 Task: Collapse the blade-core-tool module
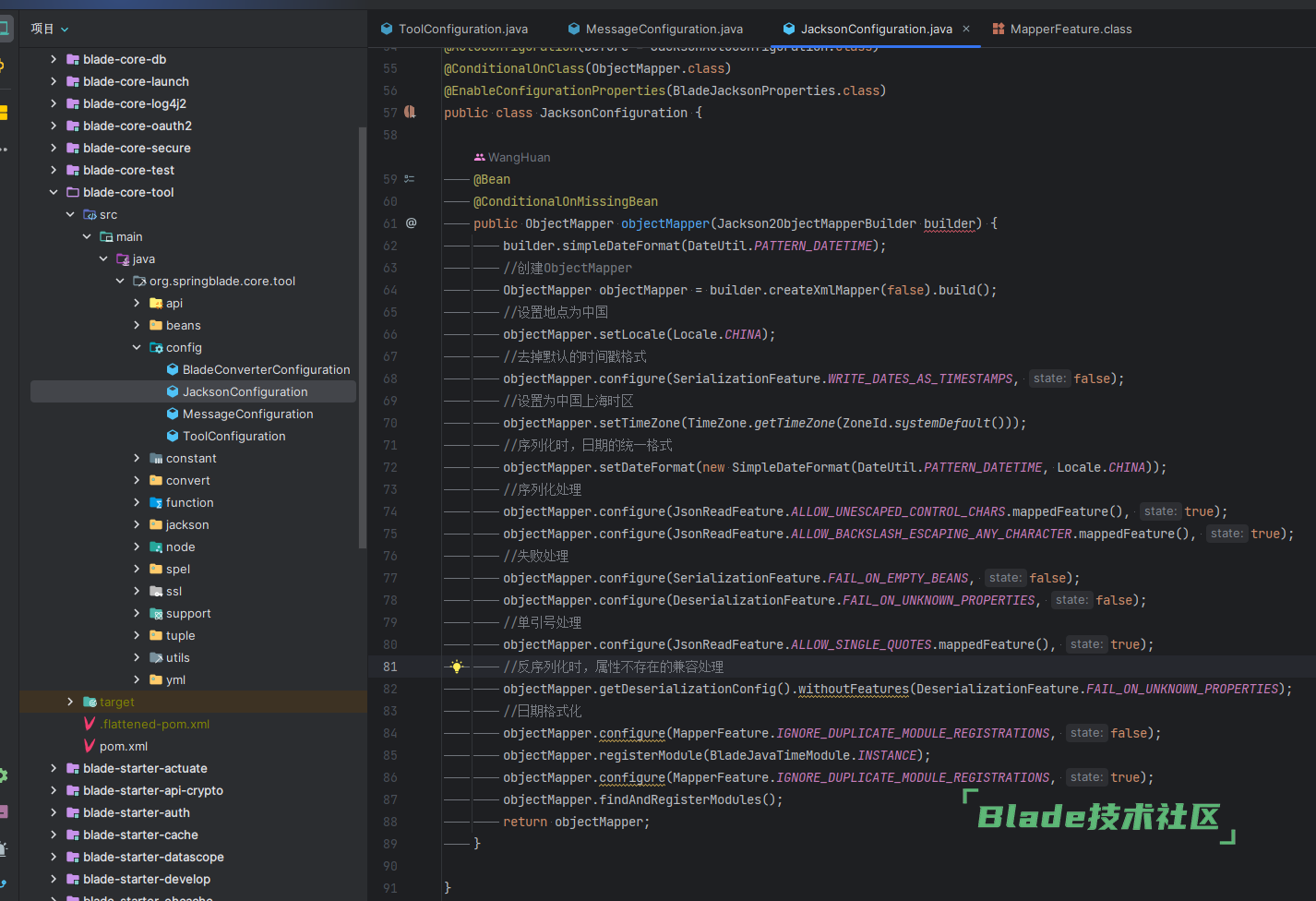54,192
